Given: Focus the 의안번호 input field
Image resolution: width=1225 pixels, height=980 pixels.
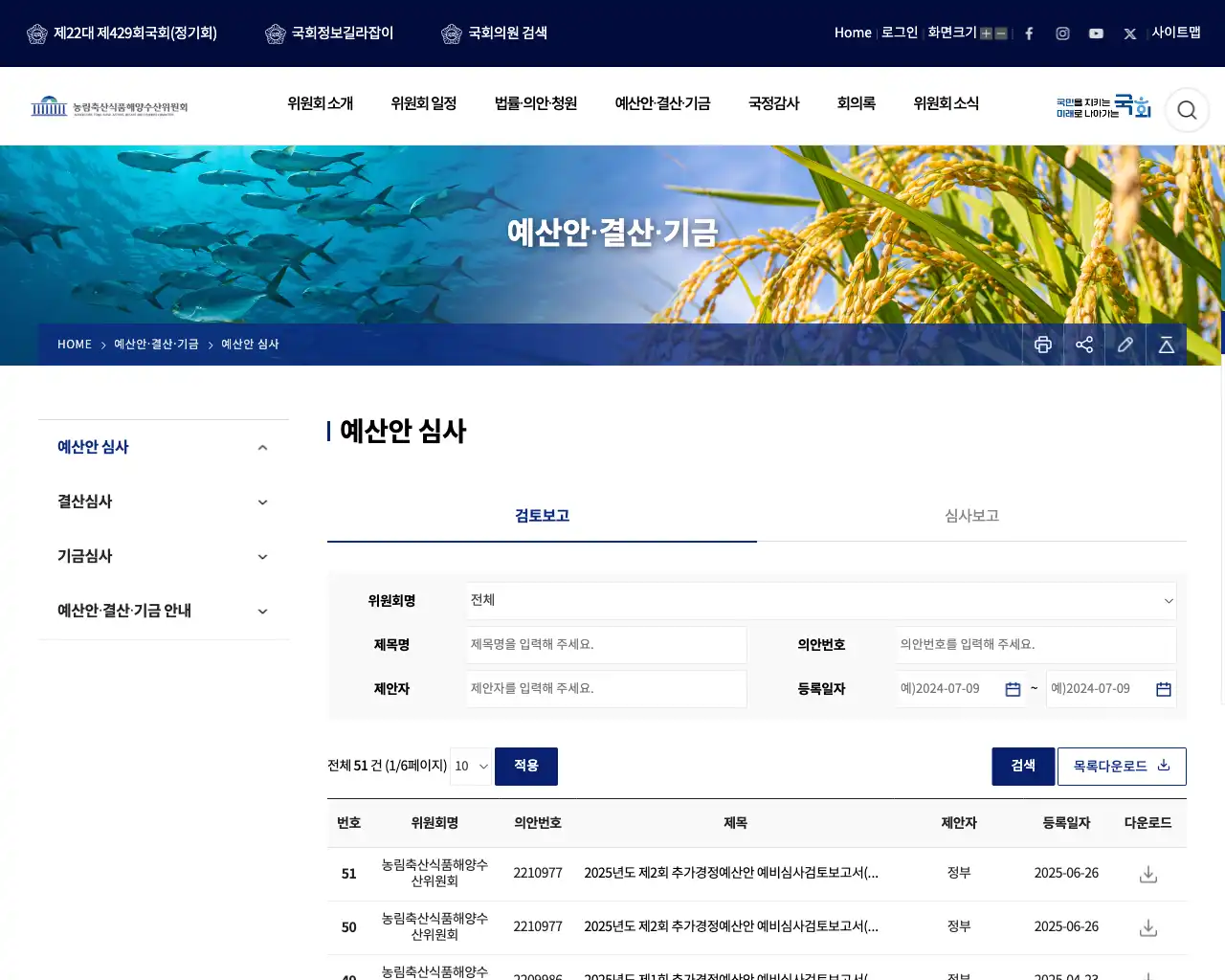Looking at the screenshot, I should pos(1036,645).
